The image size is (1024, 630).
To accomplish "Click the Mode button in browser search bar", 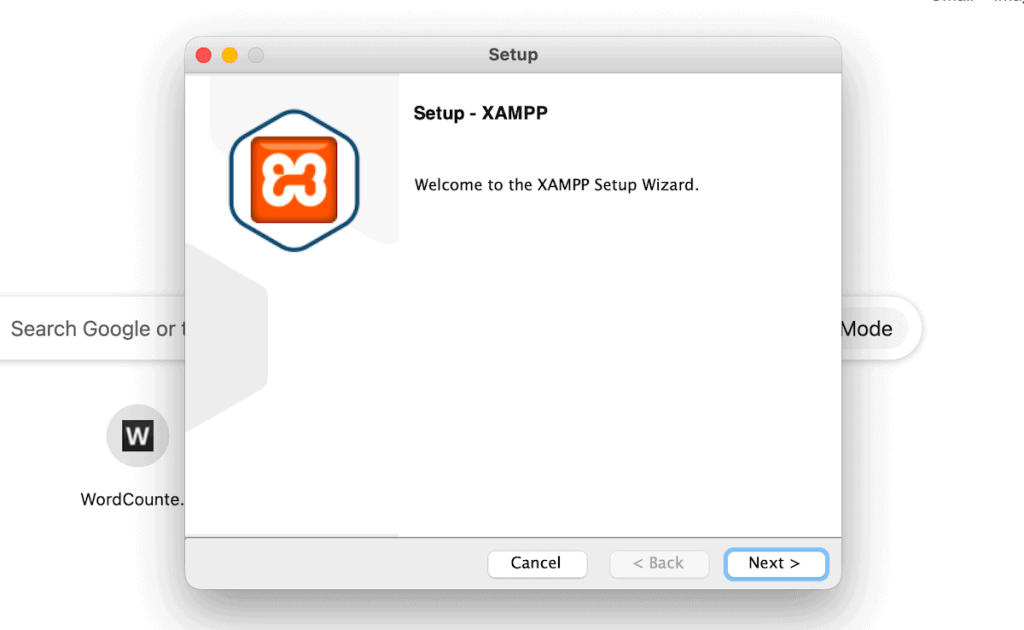I will [x=872, y=328].
